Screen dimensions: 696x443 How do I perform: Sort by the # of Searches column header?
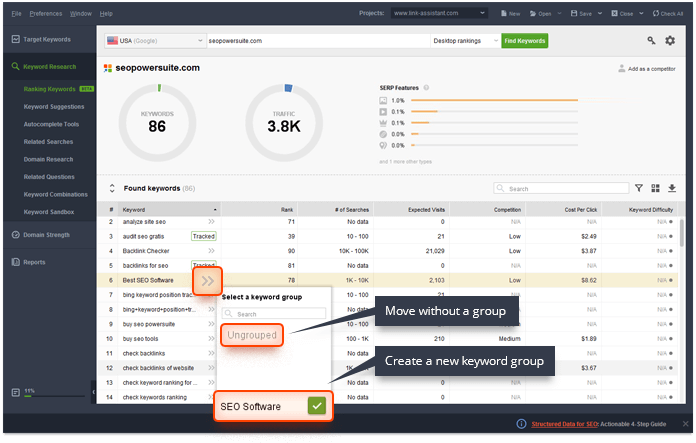[x=335, y=210]
